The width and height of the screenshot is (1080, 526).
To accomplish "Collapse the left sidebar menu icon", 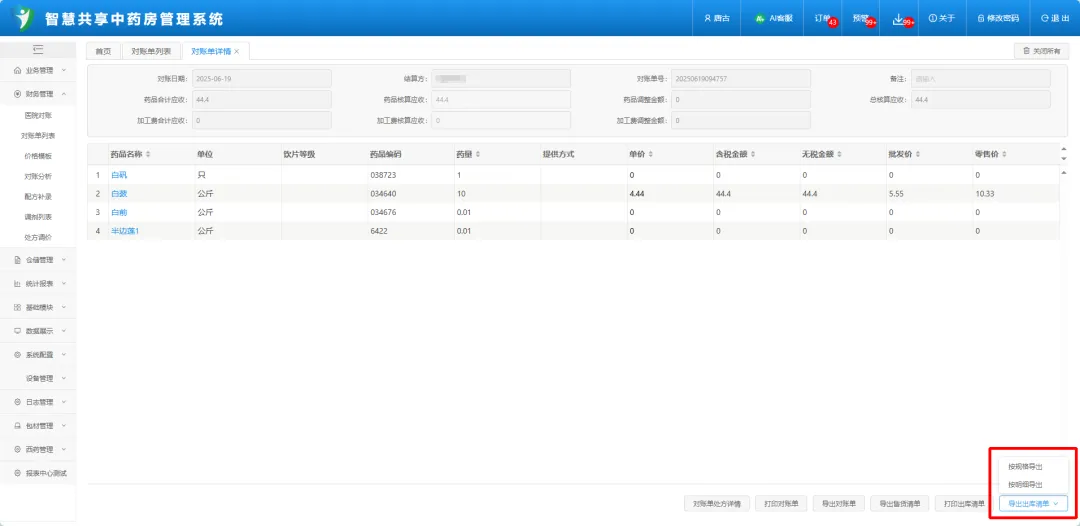I will 37,49.
